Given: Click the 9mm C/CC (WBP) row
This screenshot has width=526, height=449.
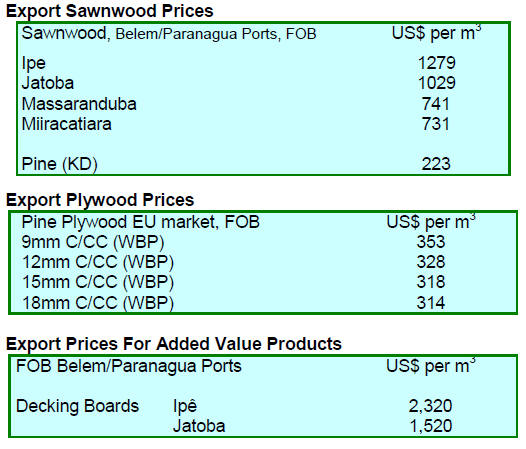Looking at the screenshot, I should tap(263, 242).
